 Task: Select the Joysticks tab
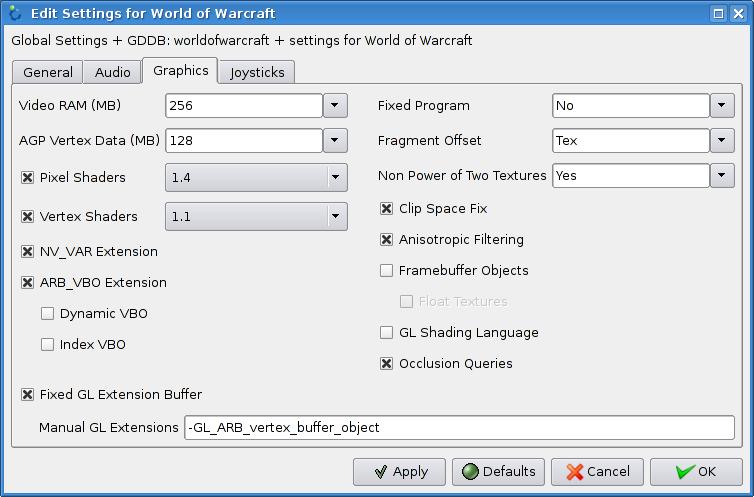point(257,72)
